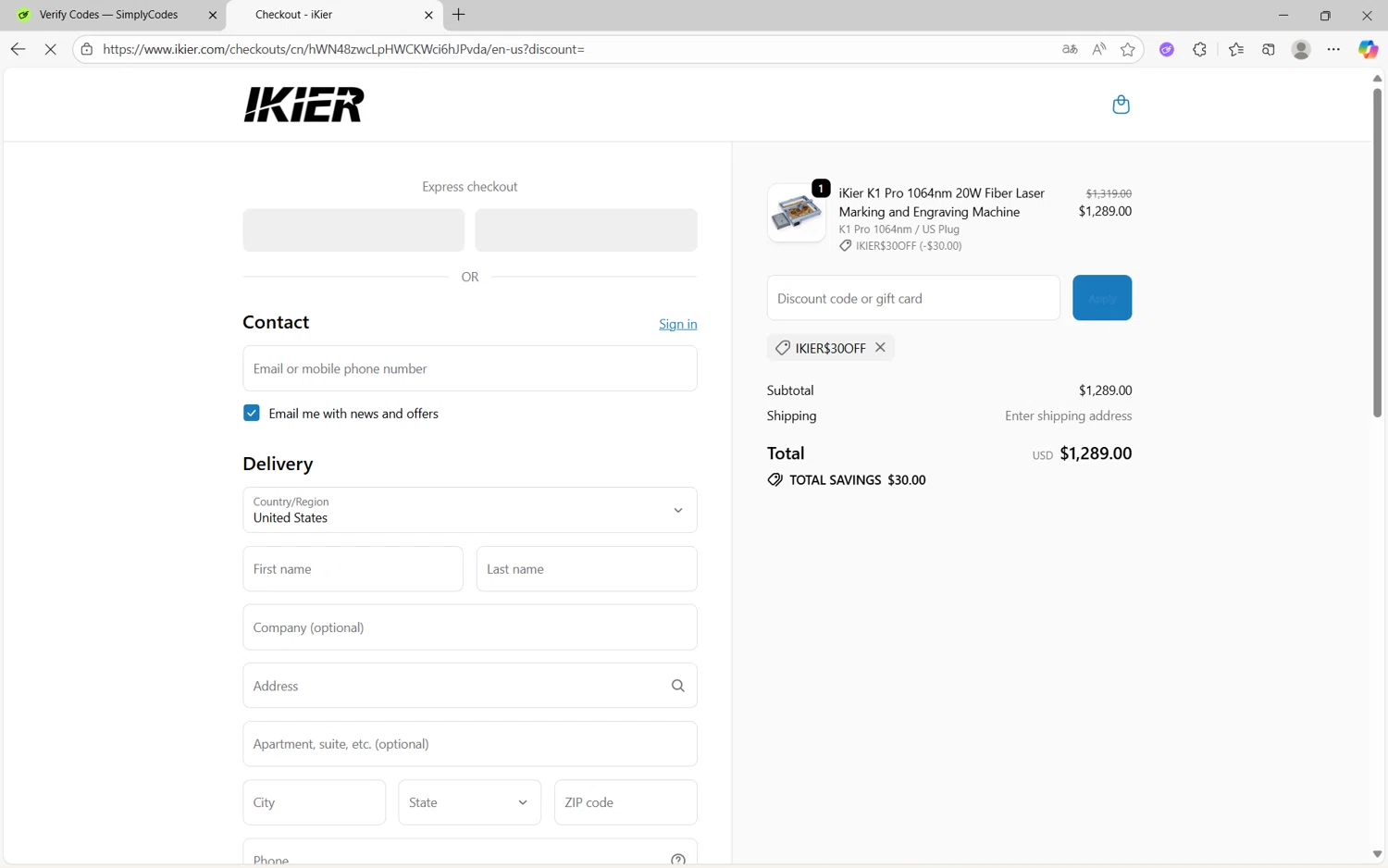Click the strikethrough $1,319.00 price
Image resolution: width=1388 pixels, height=868 pixels.
[x=1109, y=193]
